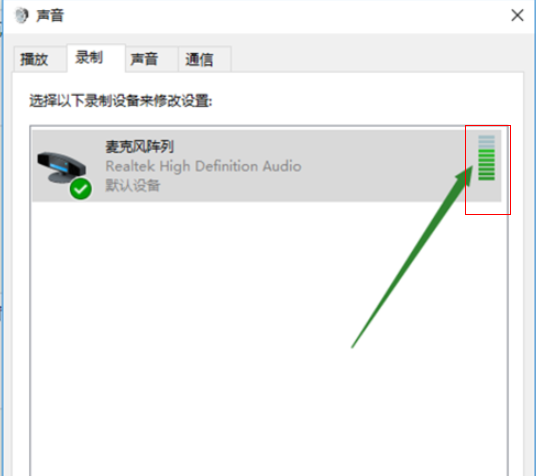Click the green checkmark default-device badge
The image size is (536, 476).
point(81,189)
